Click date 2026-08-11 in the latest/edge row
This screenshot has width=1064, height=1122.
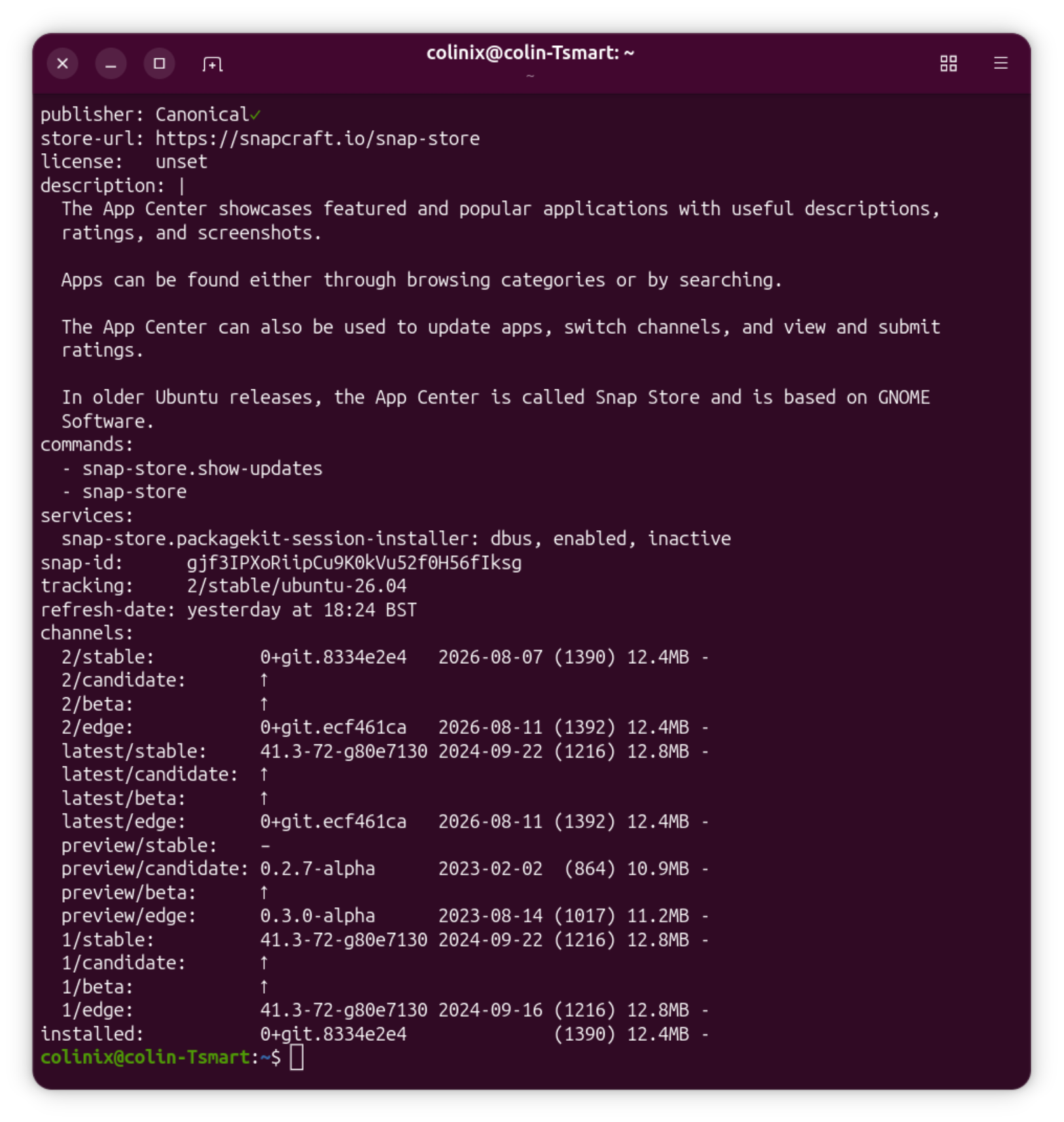[x=490, y=822]
